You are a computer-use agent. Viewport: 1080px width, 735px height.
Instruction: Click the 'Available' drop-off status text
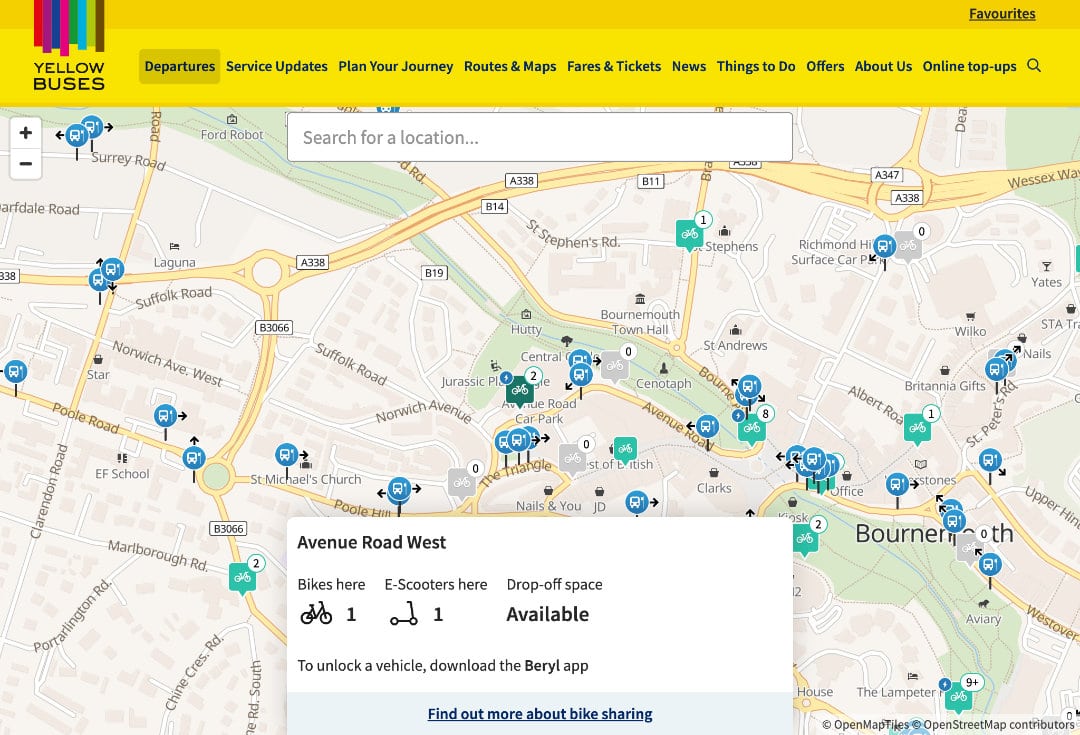click(x=548, y=614)
